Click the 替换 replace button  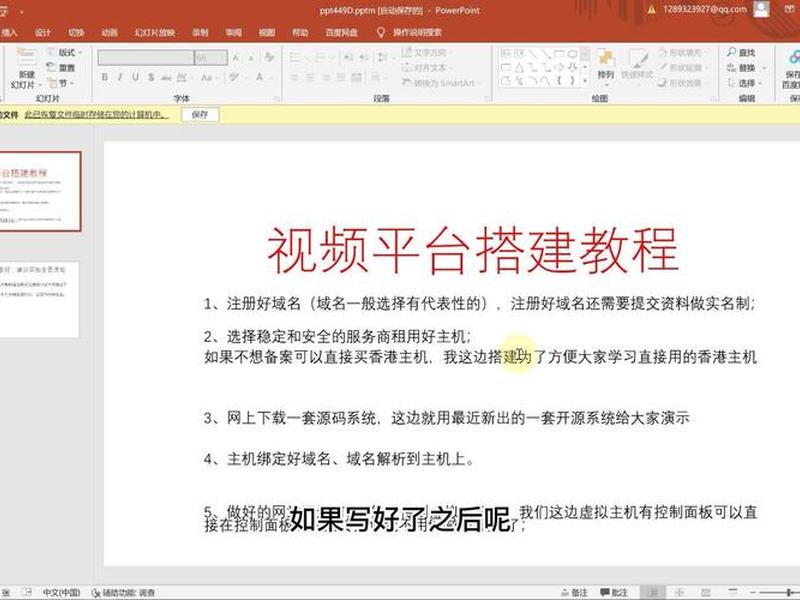tap(745, 67)
